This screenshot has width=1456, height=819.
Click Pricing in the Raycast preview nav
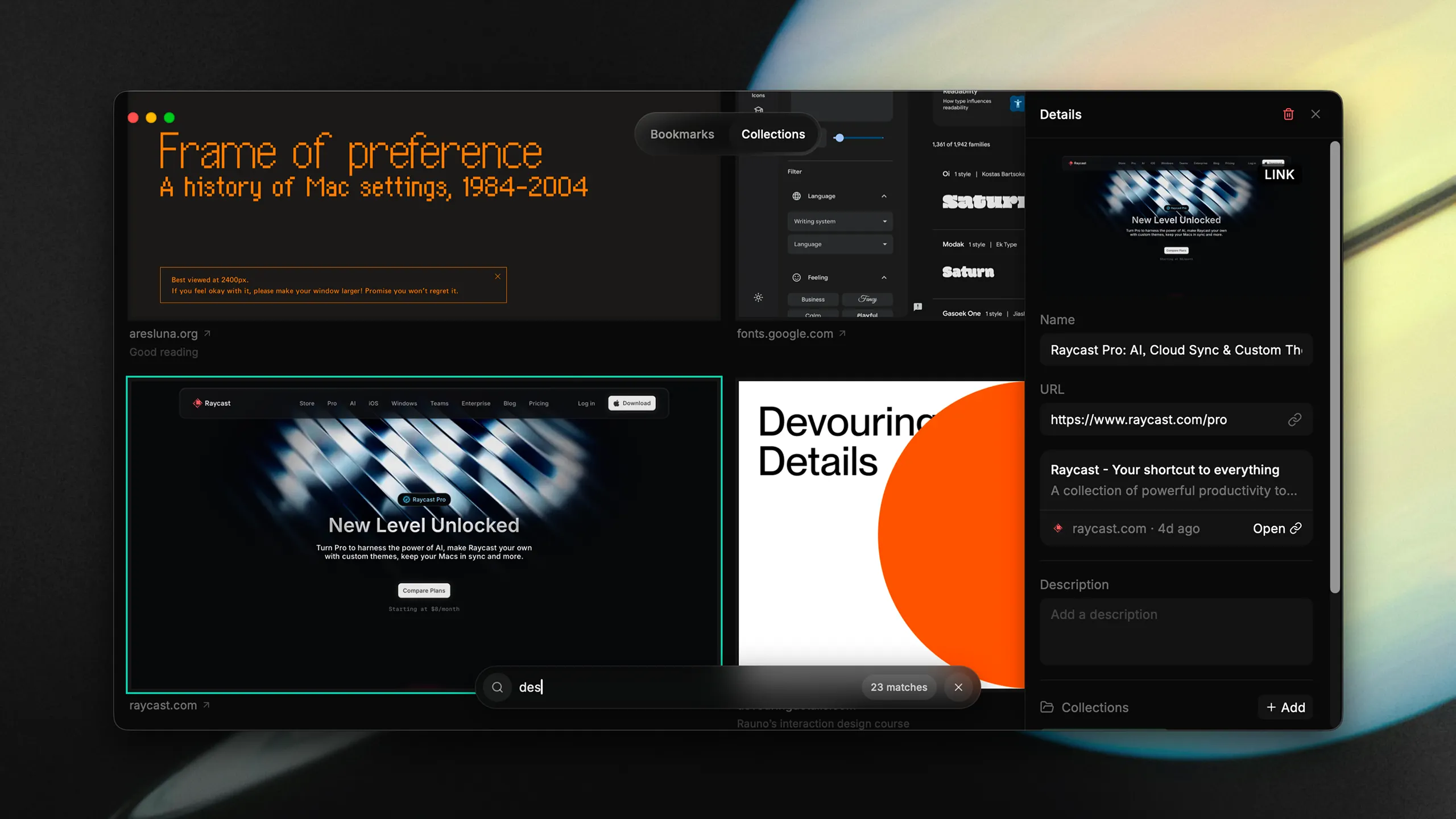[539, 403]
